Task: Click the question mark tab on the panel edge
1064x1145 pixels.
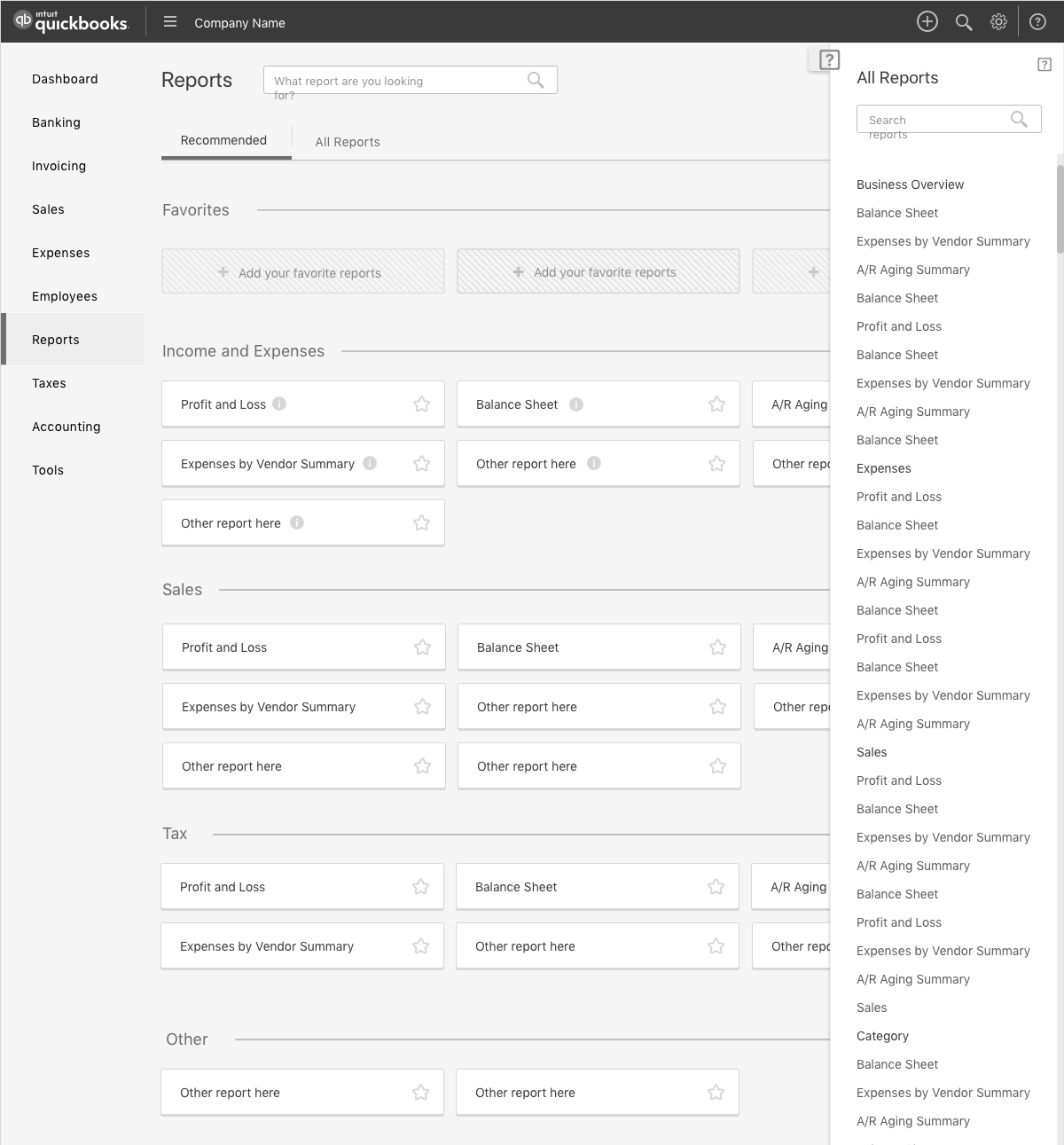Action: pos(829,60)
